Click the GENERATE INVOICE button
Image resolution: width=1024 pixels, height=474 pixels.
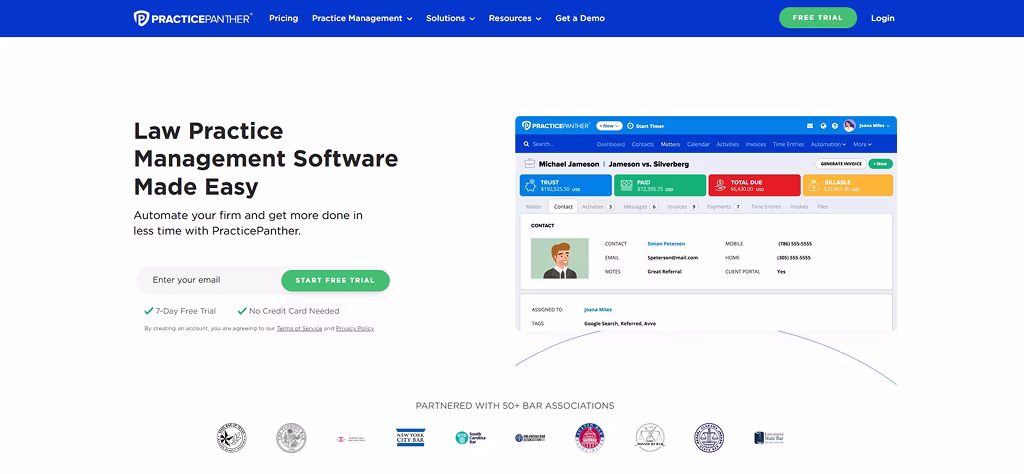[840, 164]
